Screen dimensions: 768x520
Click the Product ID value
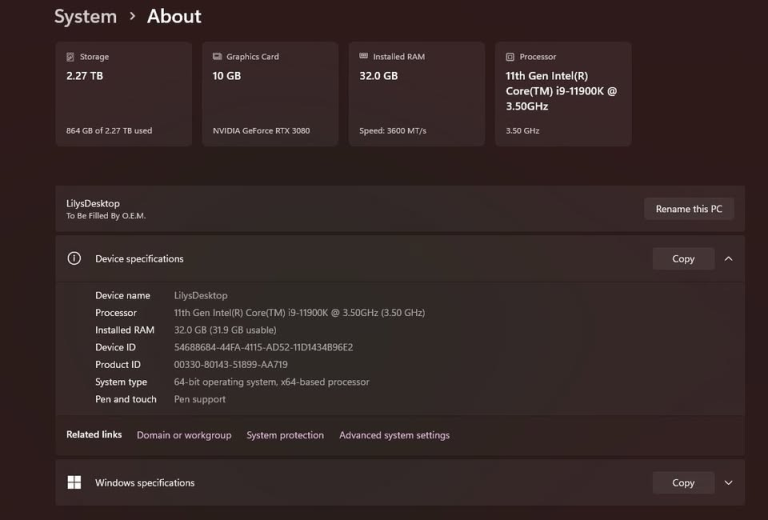[x=230, y=364]
